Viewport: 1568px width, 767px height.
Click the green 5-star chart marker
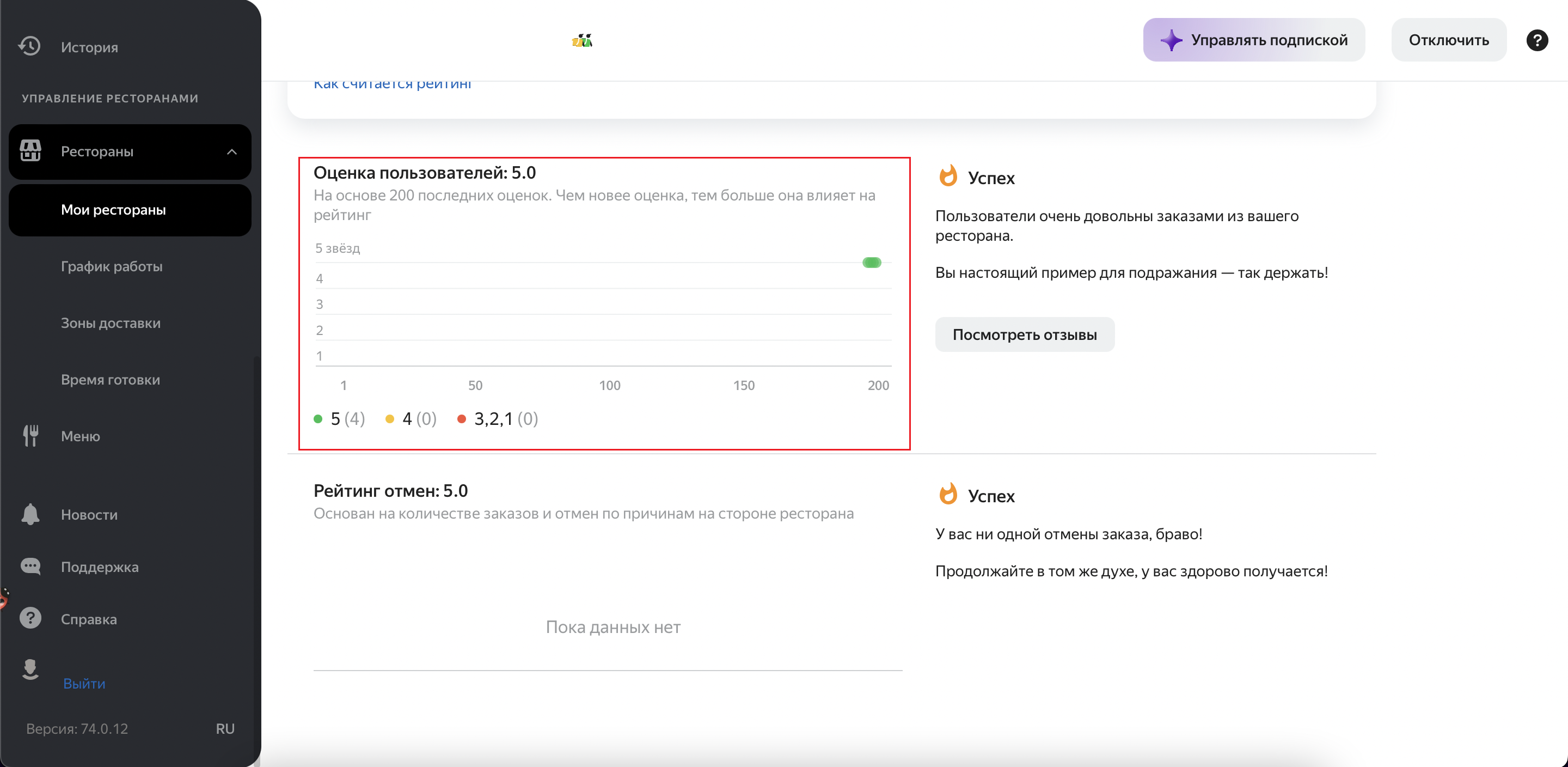tap(871, 263)
